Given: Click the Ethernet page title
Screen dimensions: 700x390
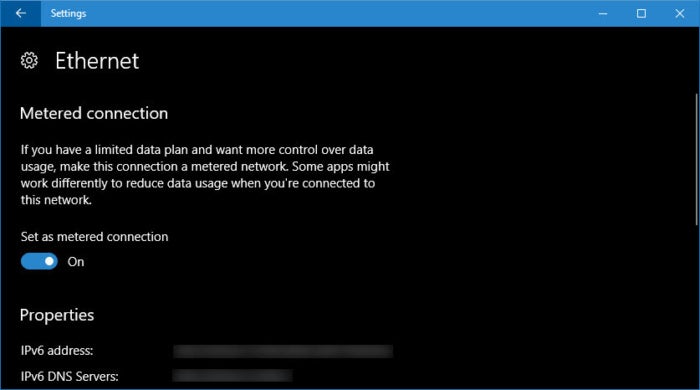Looking at the screenshot, I should click(97, 61).
